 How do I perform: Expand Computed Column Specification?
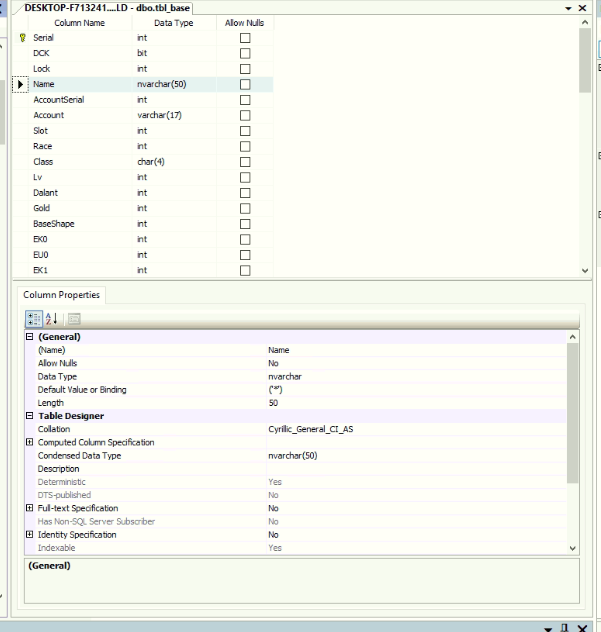29,442
